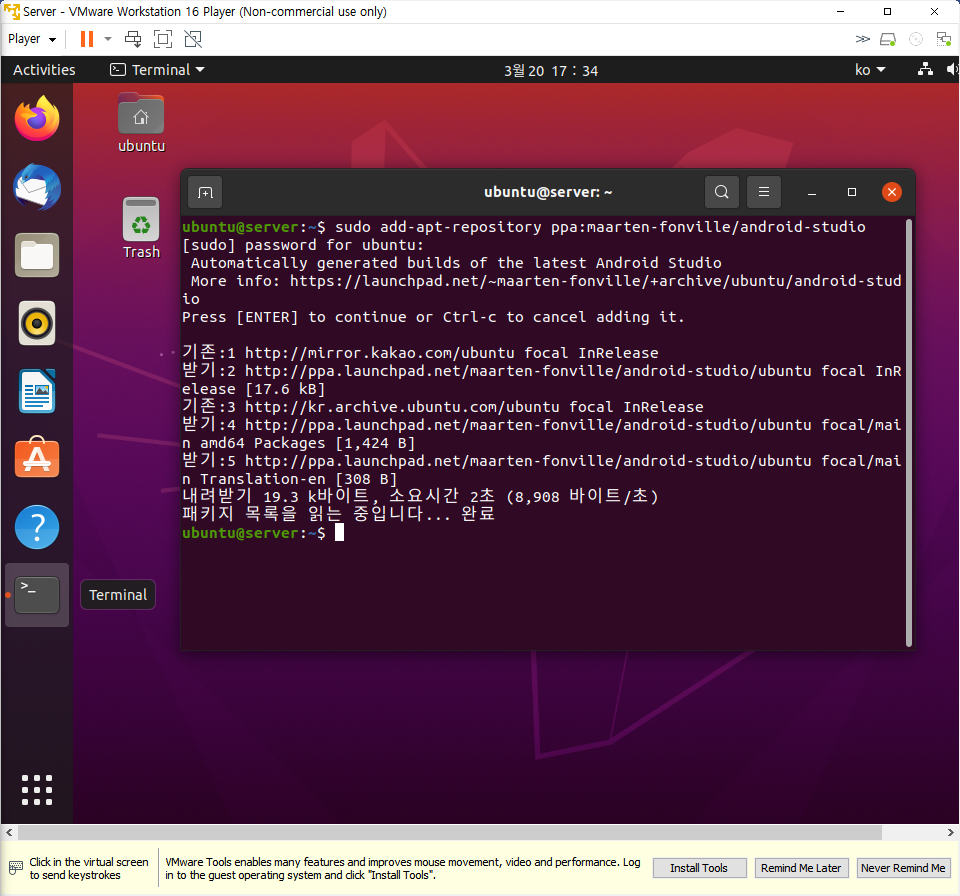Click Never Remind Me button
This screenshot has width=960, height=896.
click(x=903, y=868)
